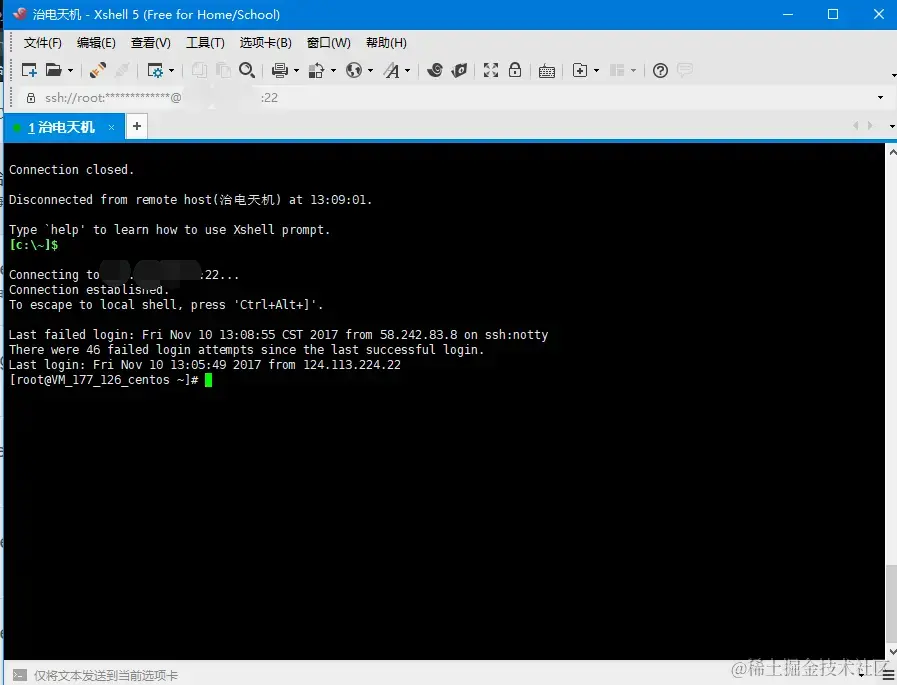Click the Disconnect icon

pyautogui.click(x=98, y=70)
